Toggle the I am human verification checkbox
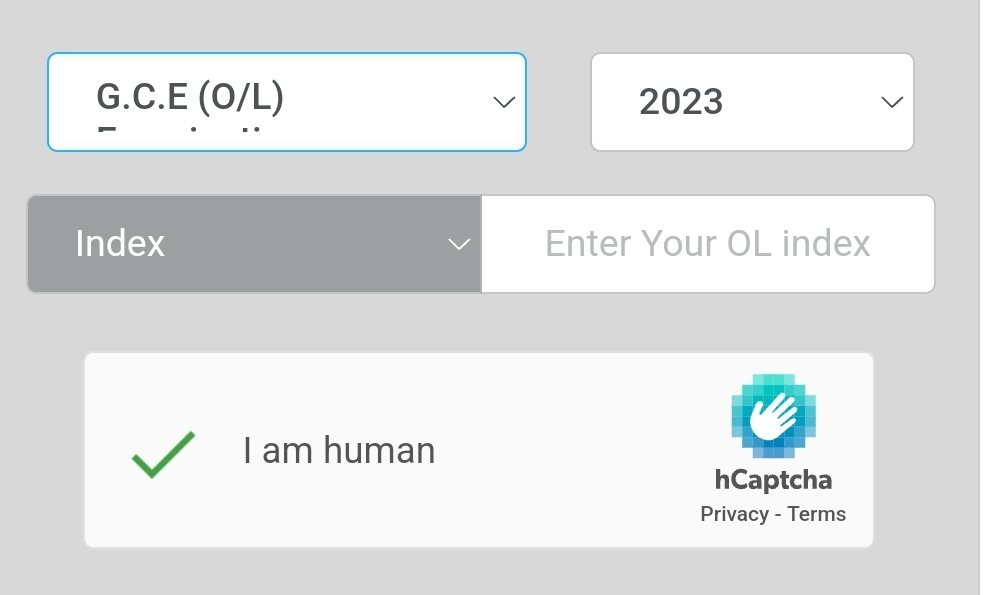This screenshot has width=990, height=595. [x=164, y=454]
